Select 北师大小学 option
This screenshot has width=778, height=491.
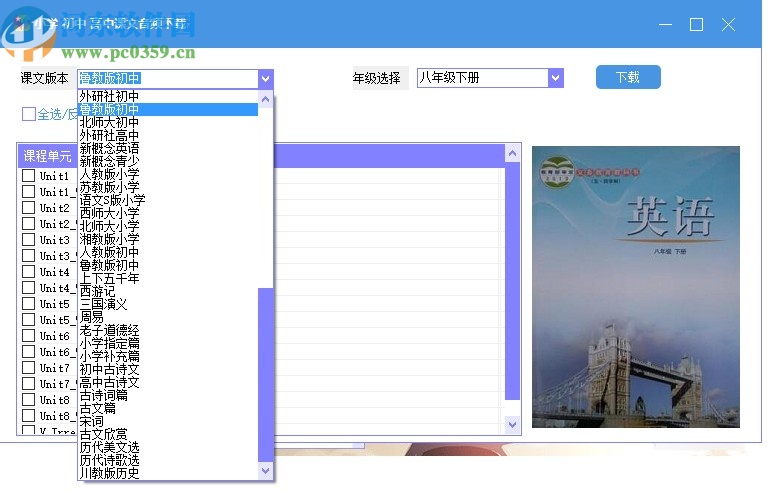pyautogui.click(x=168, y=226)
